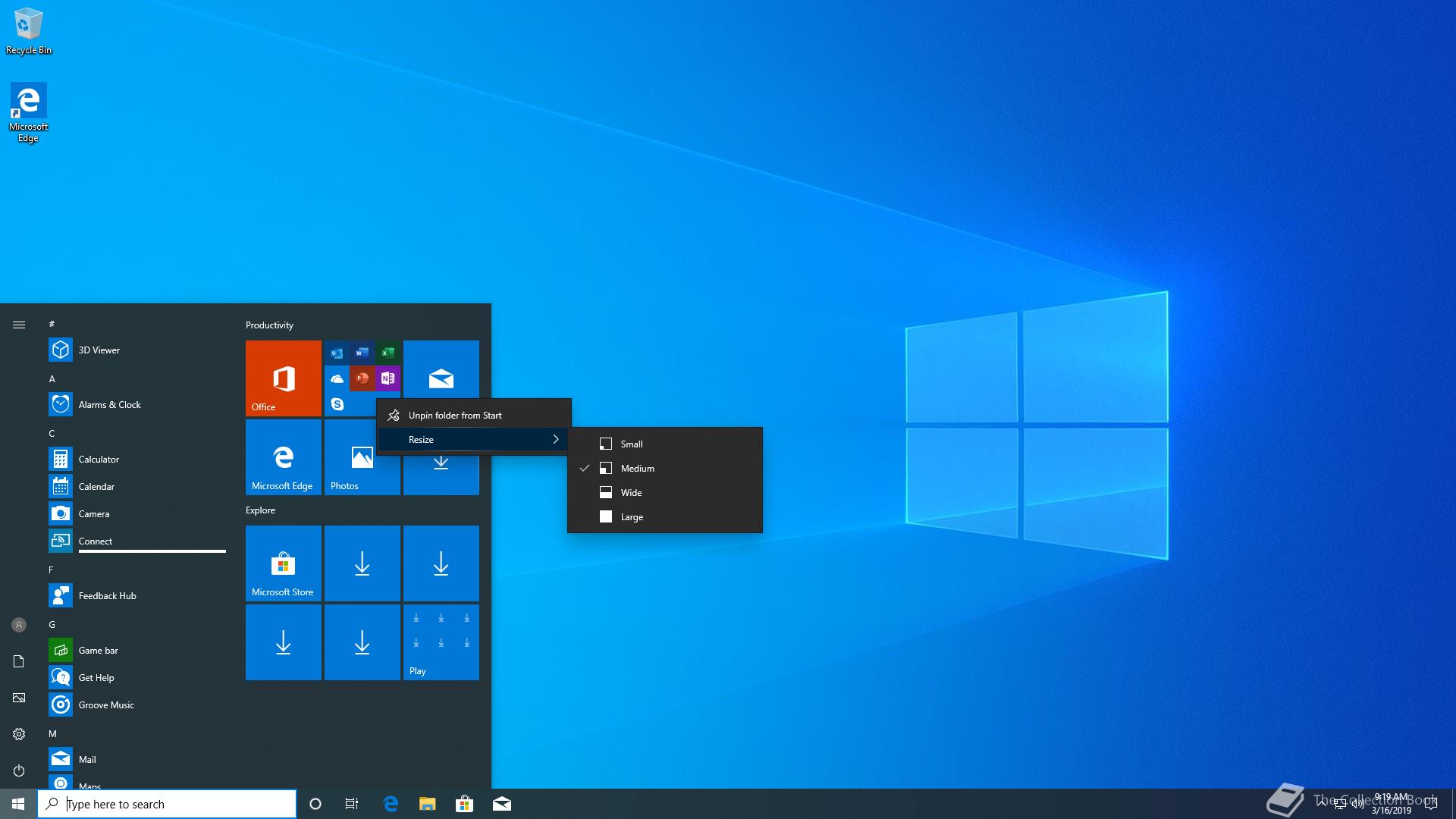1456x819 pixels.
Task: Click the Mail tile in Productivity group
Action: pos(441,369)
